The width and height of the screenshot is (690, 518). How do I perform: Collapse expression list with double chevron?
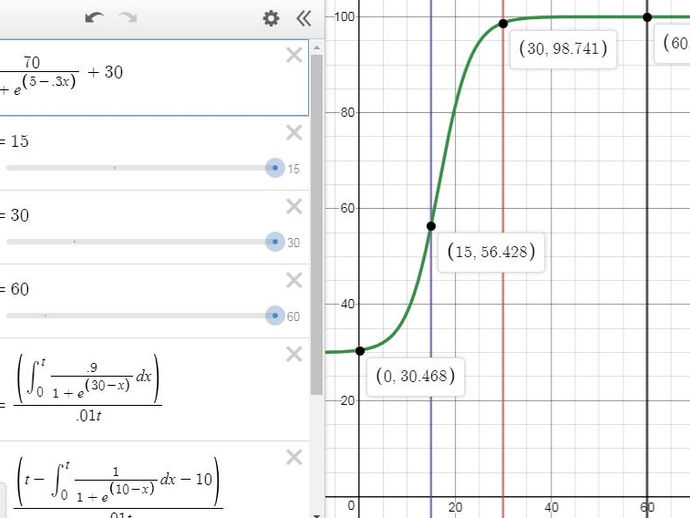[304, 18]
